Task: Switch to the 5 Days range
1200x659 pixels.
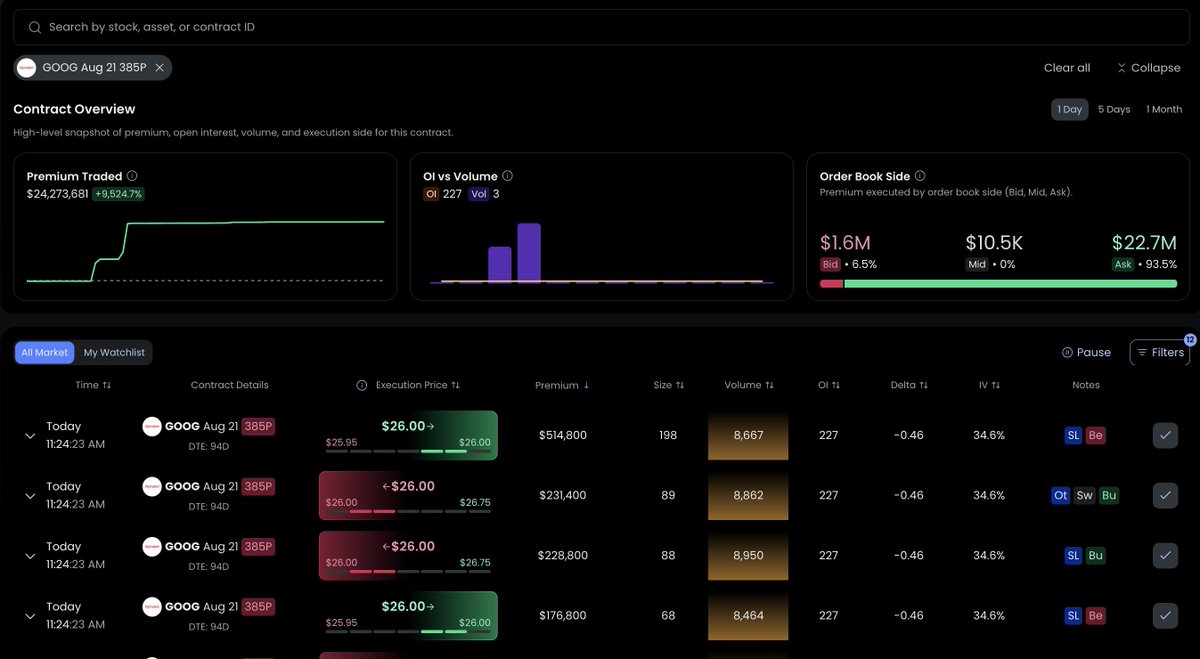Action: (x=1113, y=109)
